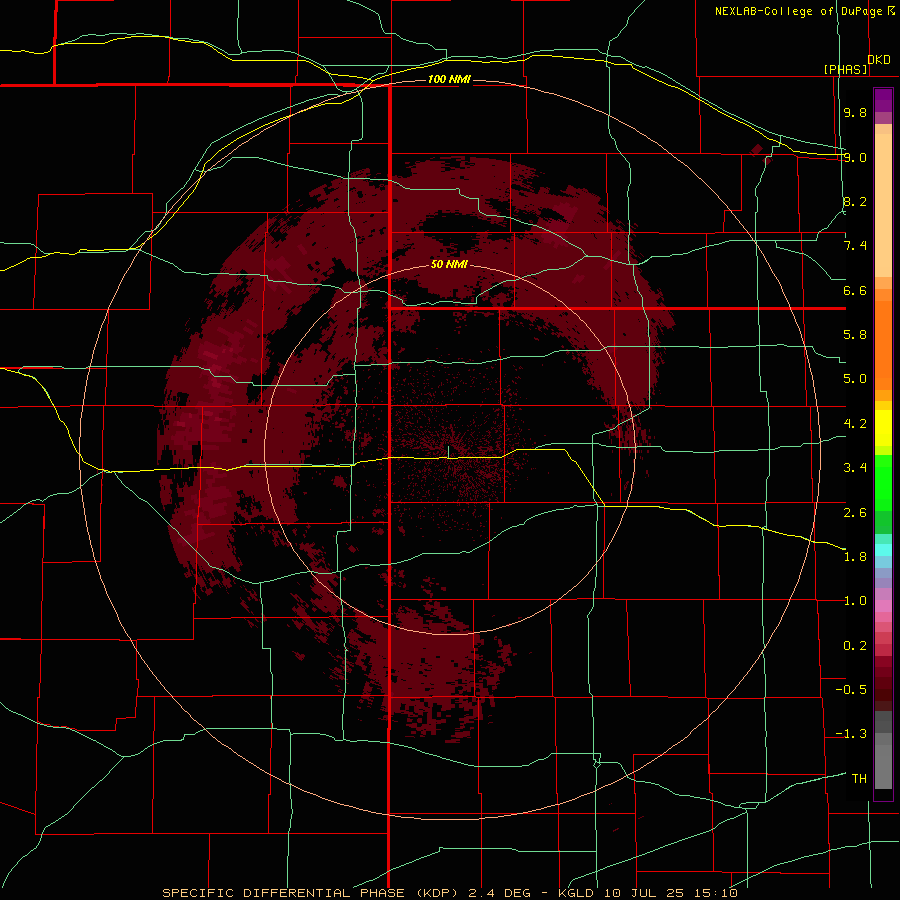Click the 9.0 legend value
The height and width of the screenshot is (900, 900).
[855, 157]
